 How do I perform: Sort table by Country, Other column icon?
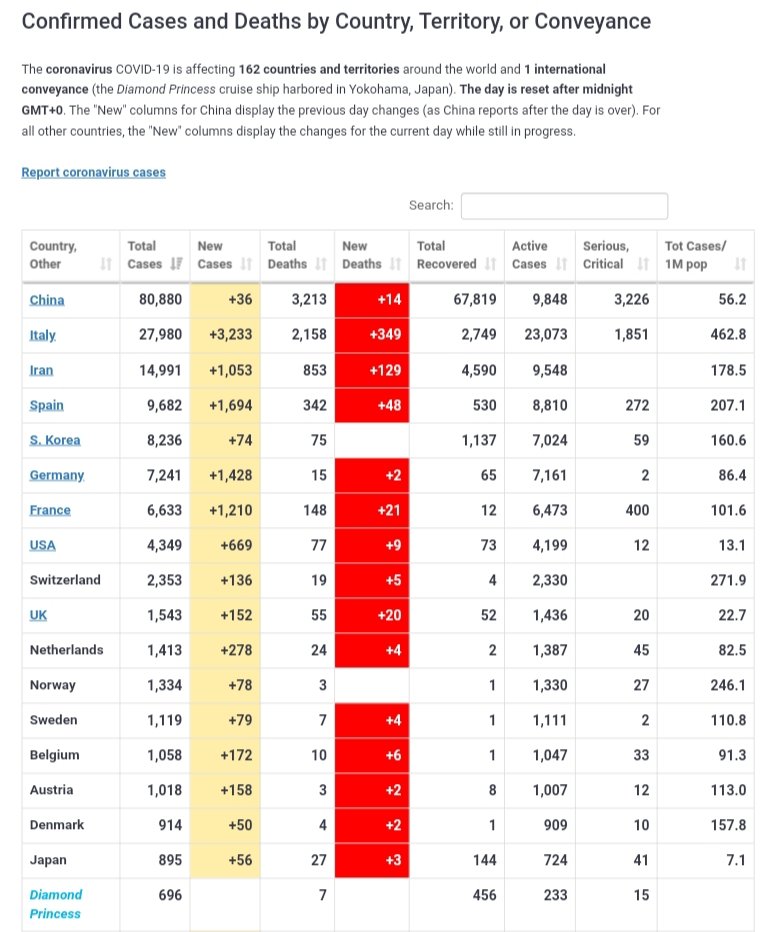pos(106,263)
